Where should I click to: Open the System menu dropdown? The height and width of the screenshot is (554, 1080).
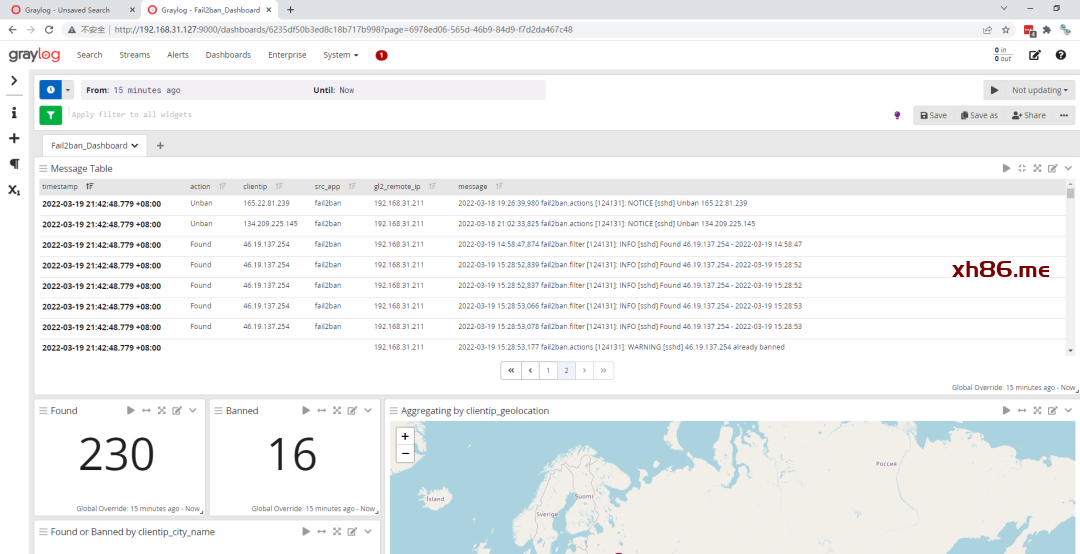(340, 55)
